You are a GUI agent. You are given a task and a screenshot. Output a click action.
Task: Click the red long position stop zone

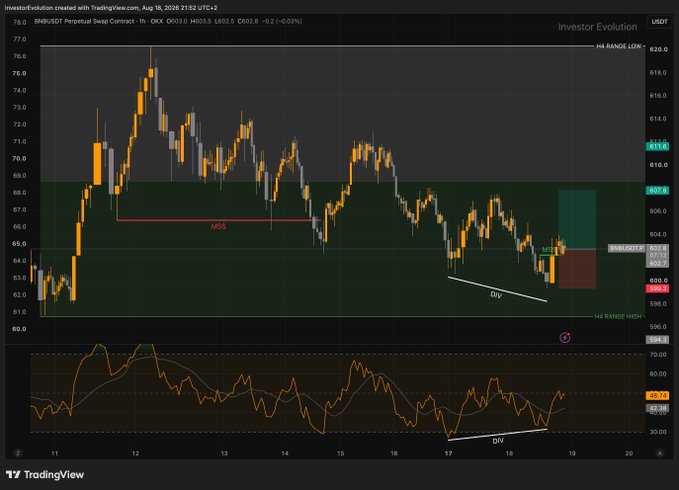pyautogui.click(x=577, y=269)
